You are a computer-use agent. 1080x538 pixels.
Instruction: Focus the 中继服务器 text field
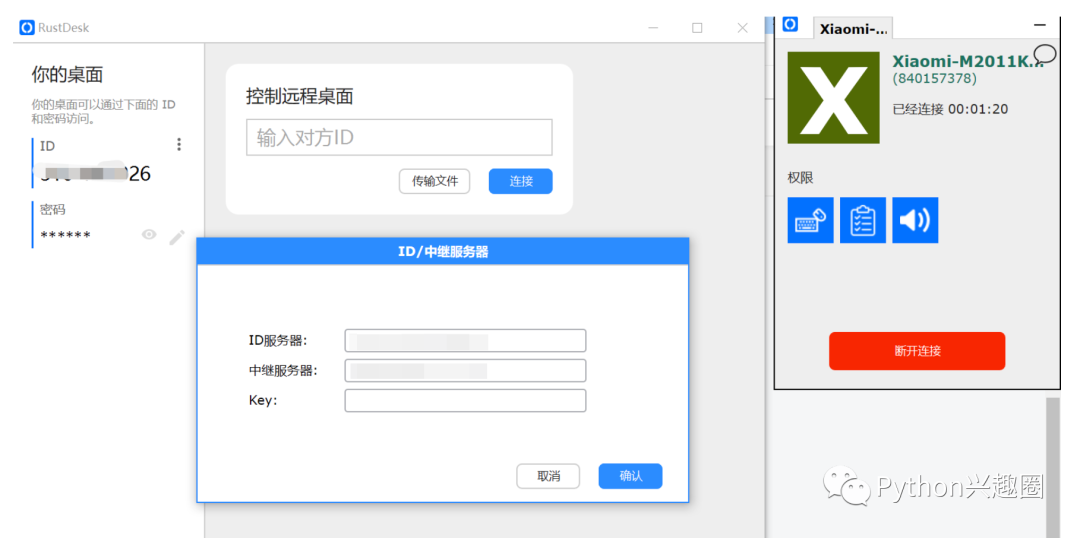point(466,371)
